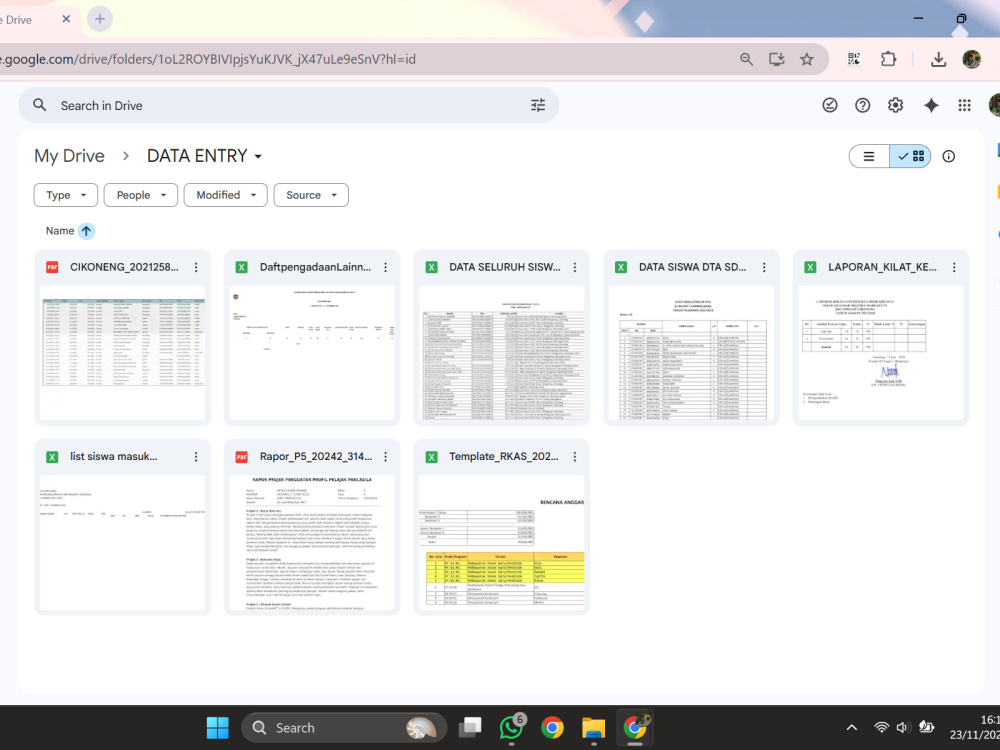
Task: Select the file name 'Rapor_P5_20242_314...'
Action: 316,457
